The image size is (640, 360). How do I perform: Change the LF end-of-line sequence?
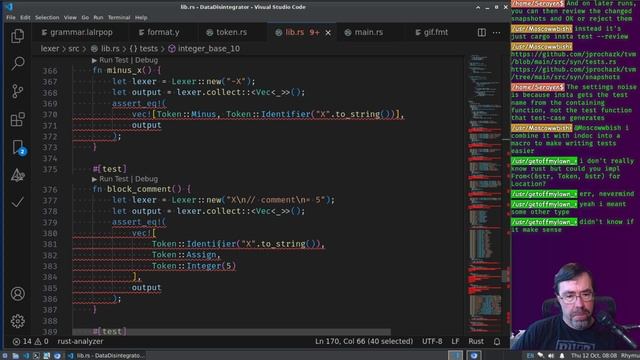point(455,341)
